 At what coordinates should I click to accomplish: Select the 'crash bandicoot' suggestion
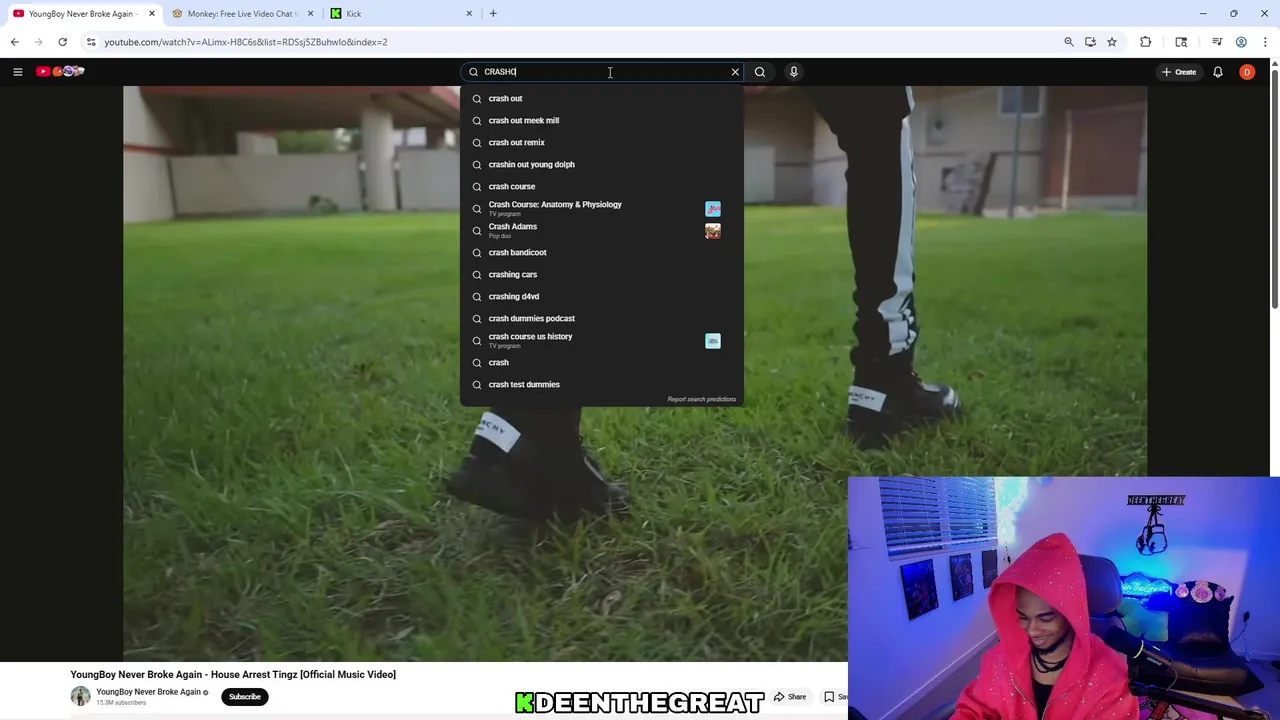(x=601, y=252)
